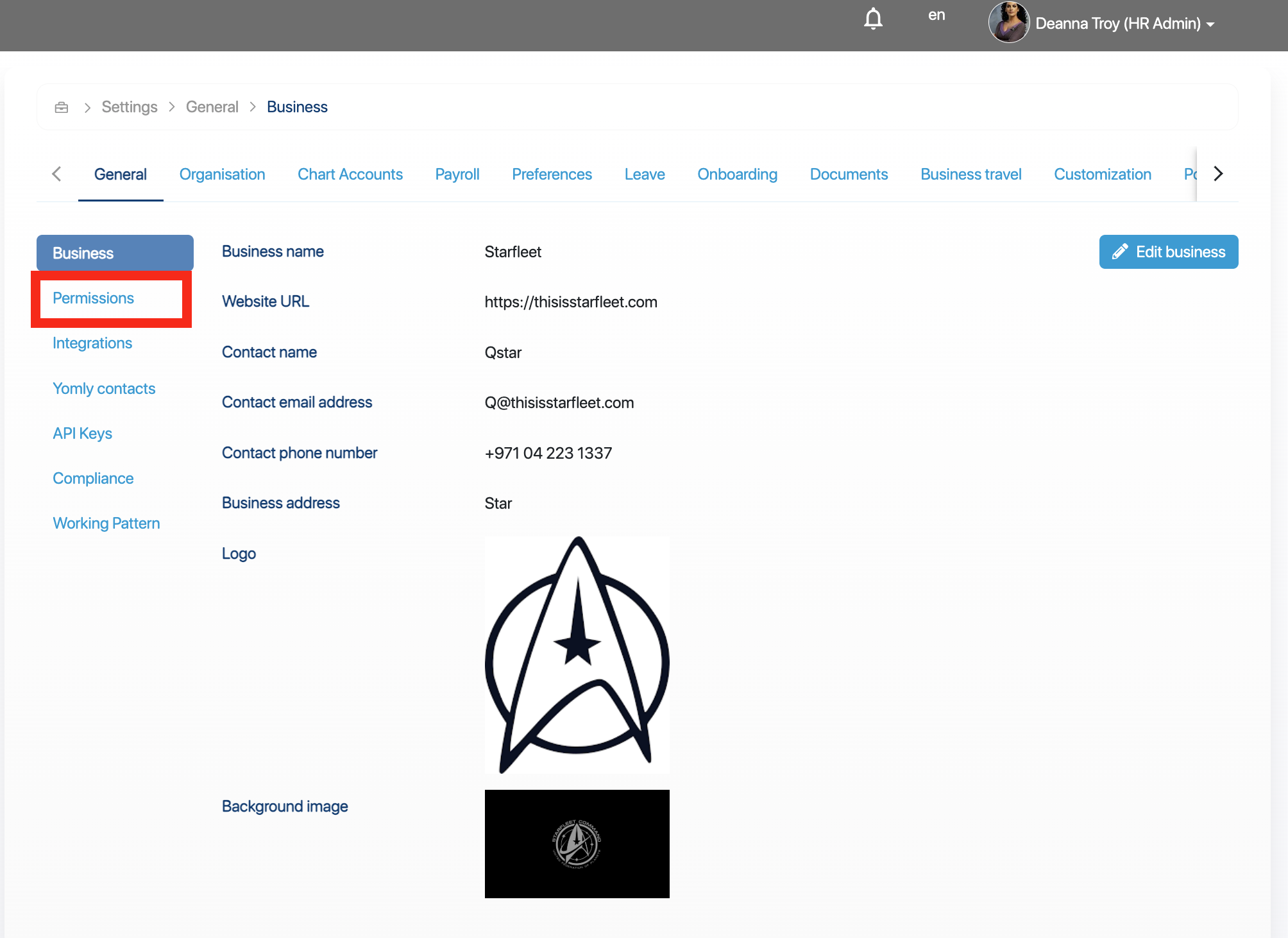The image size is (1288, 938).
Task: Open the Onboarding tab
Action: [738, 175]
